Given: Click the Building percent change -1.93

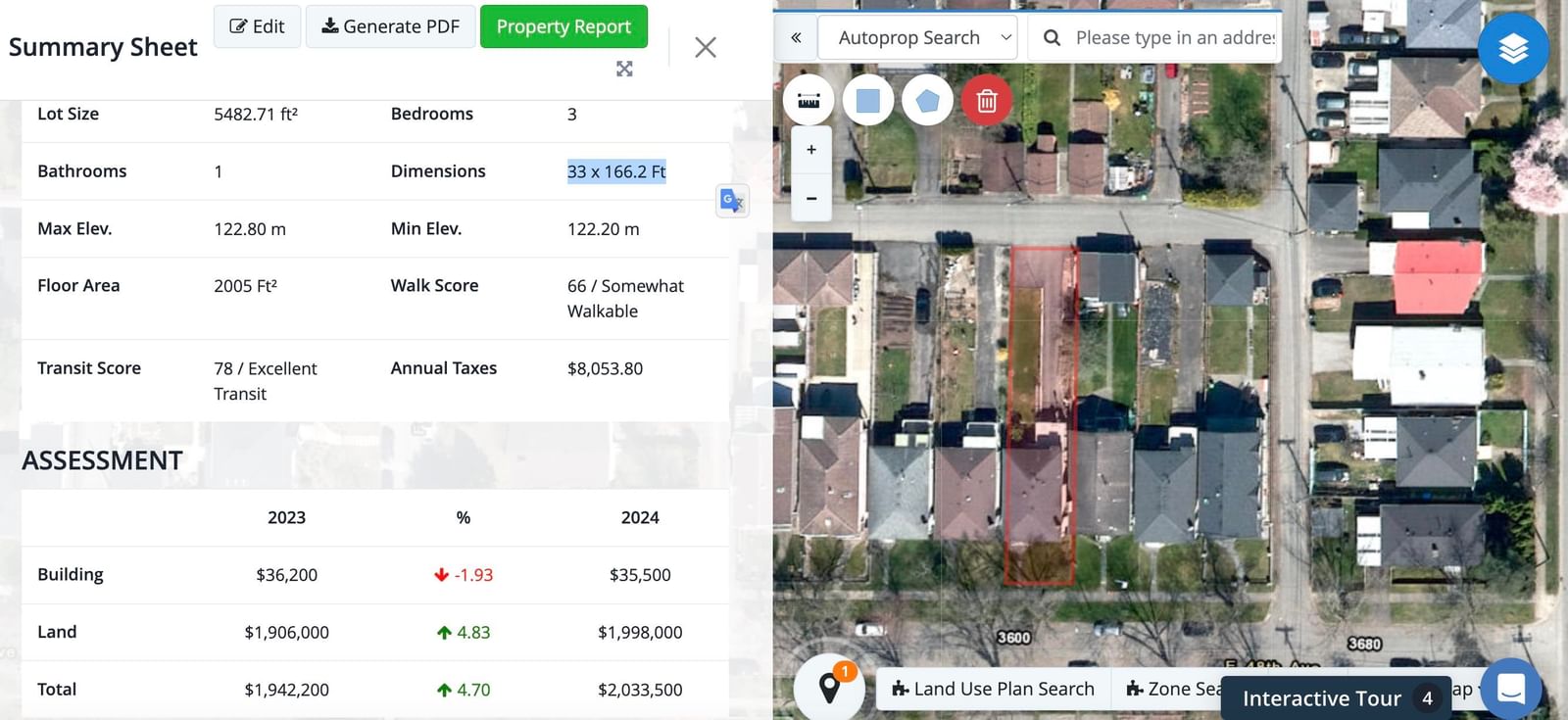Looking at the screenshot, I should click(464, 575).
